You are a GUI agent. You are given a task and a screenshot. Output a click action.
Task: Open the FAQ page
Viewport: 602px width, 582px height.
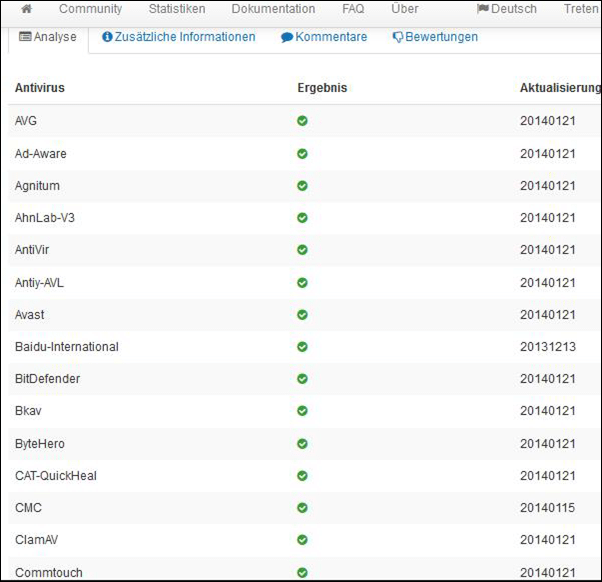coord(353,8)
